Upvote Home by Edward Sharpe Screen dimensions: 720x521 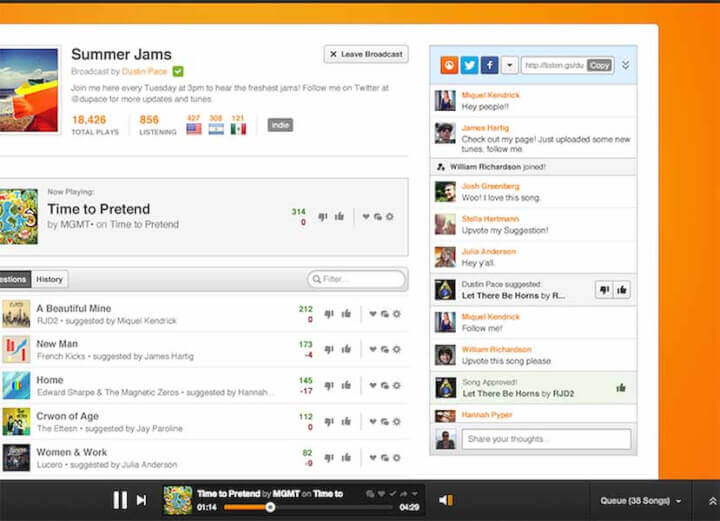coord(346,385)
